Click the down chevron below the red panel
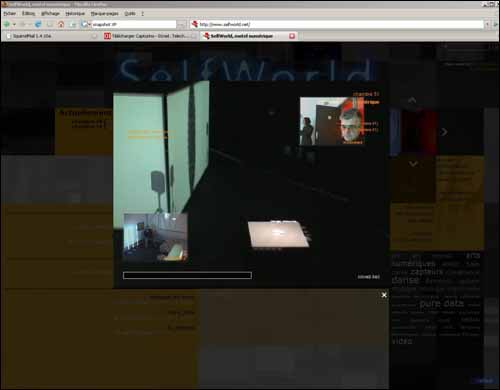This screenshot has width=500, height=390. tap(413, 164)
